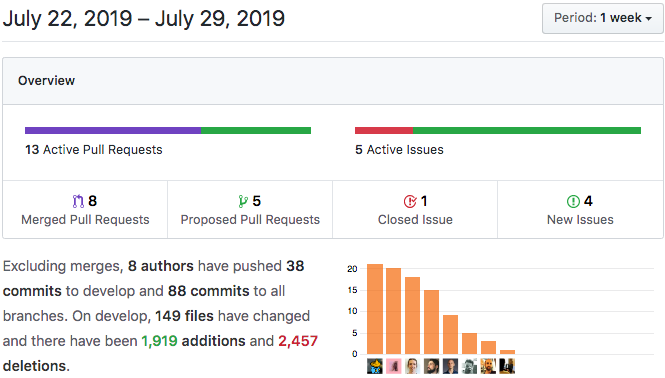Click the shortest orange commit bar
Image resolution: width=665 pixels, height=378 pixels.
click(507, 352)
